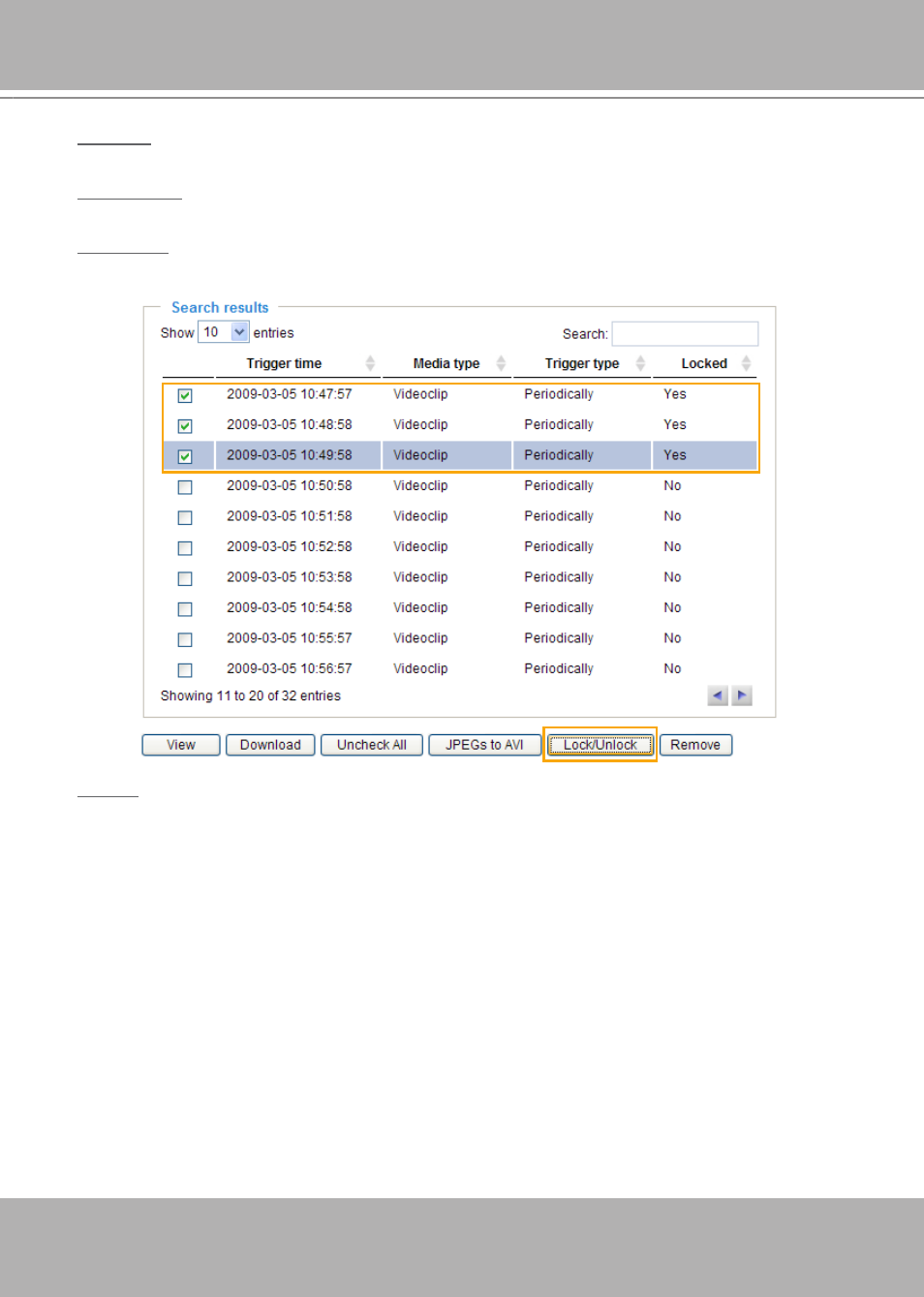
Task: Click the Remove button
Action: pyautogui.click(x=695, y=745)
